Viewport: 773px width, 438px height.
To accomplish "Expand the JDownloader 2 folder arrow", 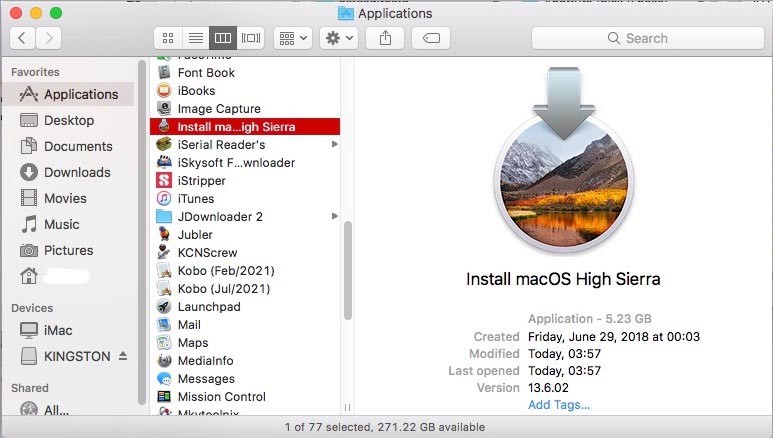I will pyautogui.click(x=334, y=217).
